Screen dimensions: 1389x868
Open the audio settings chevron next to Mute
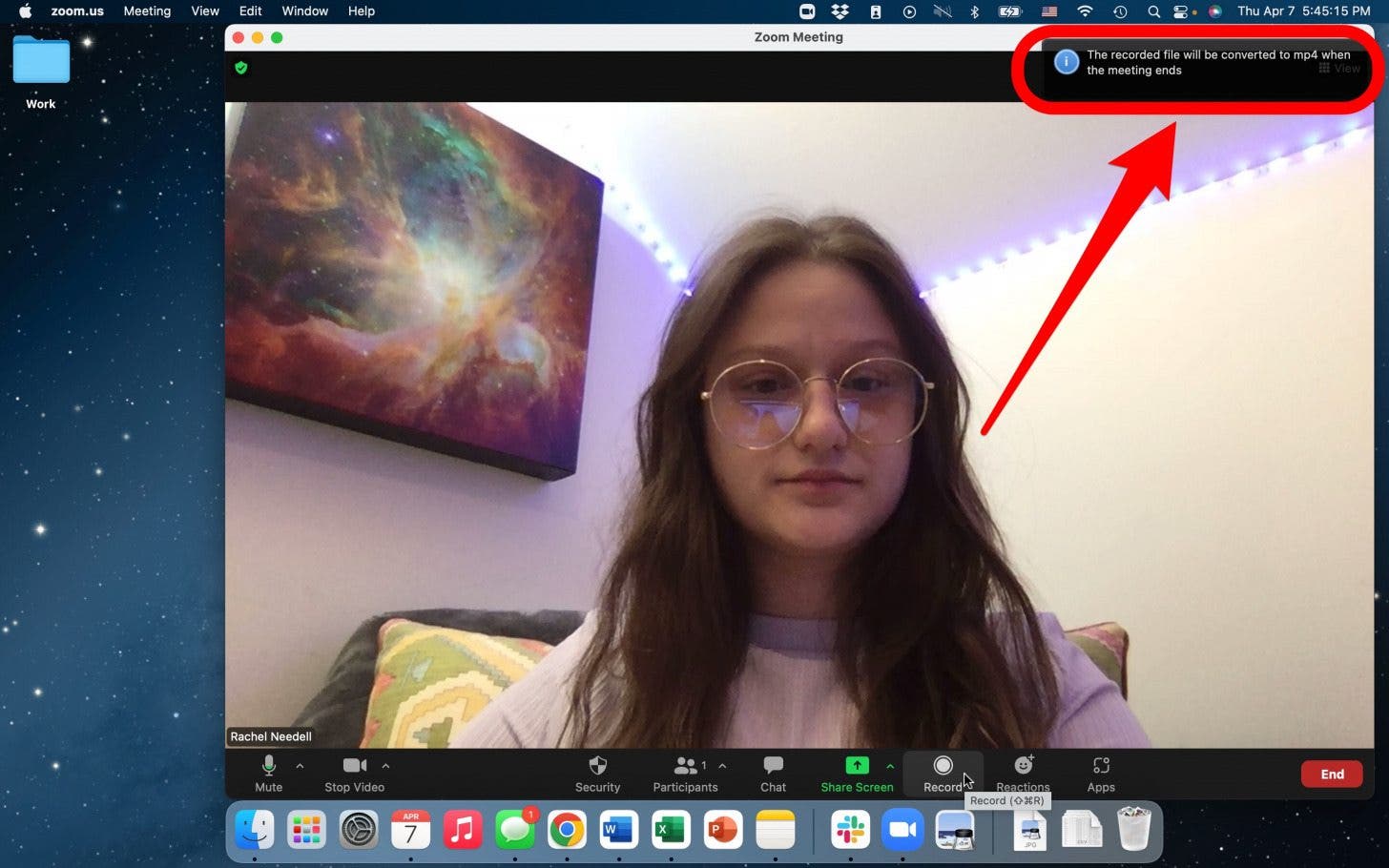[x=300, y=765]
